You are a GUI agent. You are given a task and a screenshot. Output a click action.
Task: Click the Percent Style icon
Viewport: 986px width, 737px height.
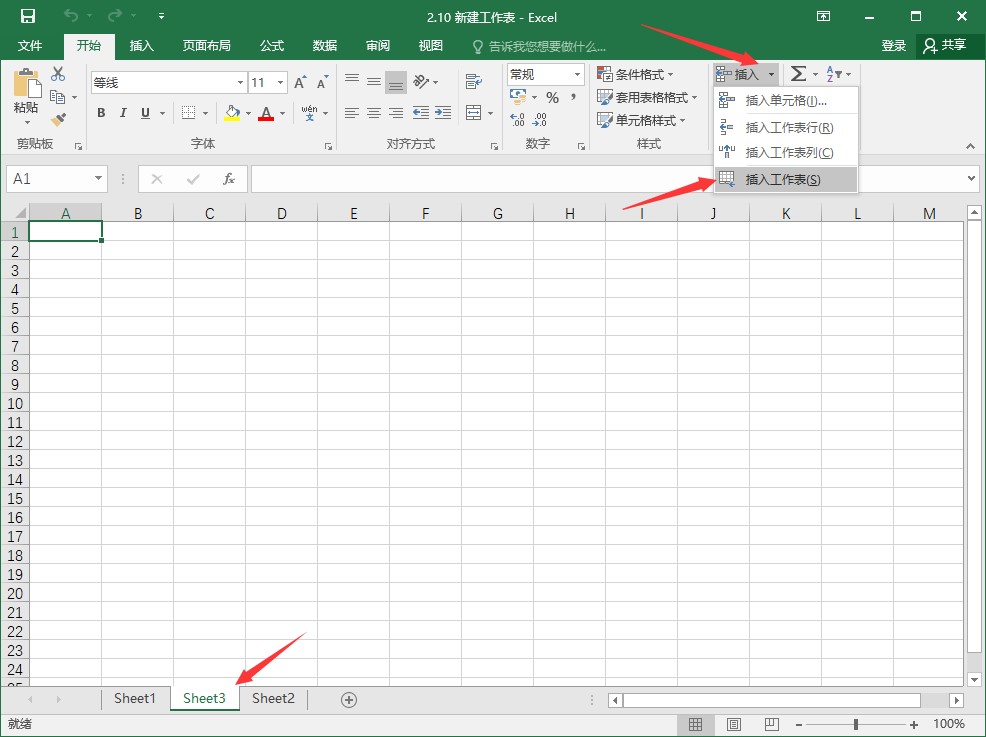tap(552, 98)
